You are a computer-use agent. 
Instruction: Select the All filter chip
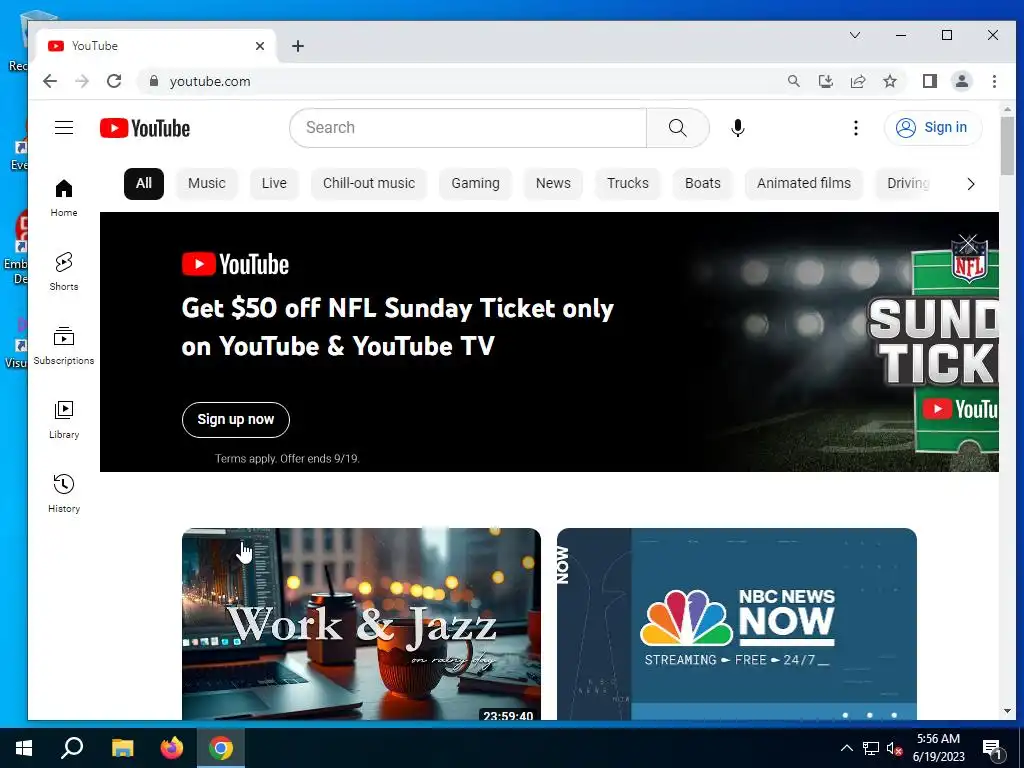click(144, 184)
